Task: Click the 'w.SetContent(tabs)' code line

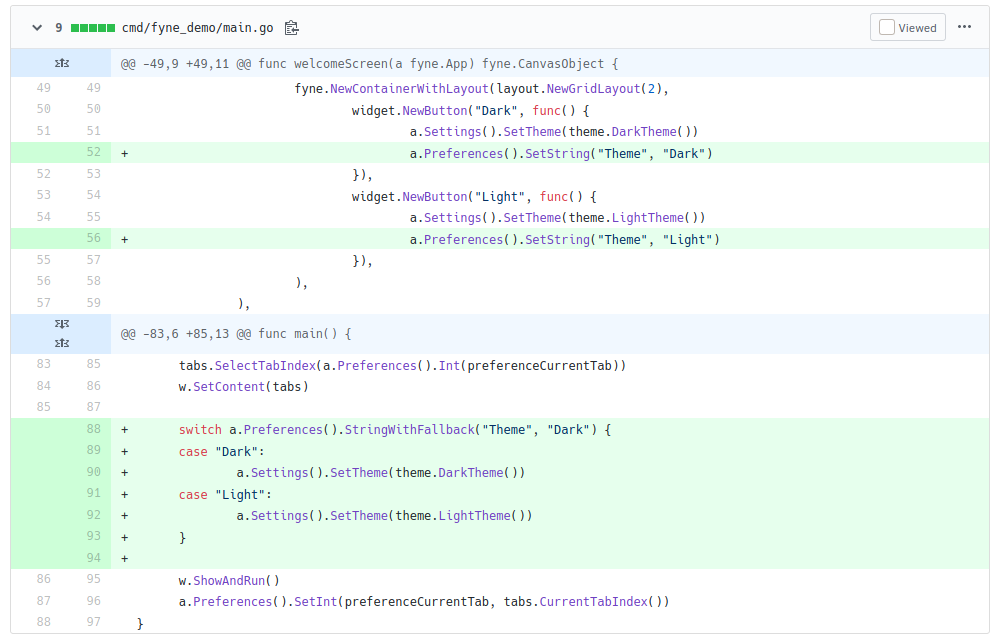Action: point(244,386)
